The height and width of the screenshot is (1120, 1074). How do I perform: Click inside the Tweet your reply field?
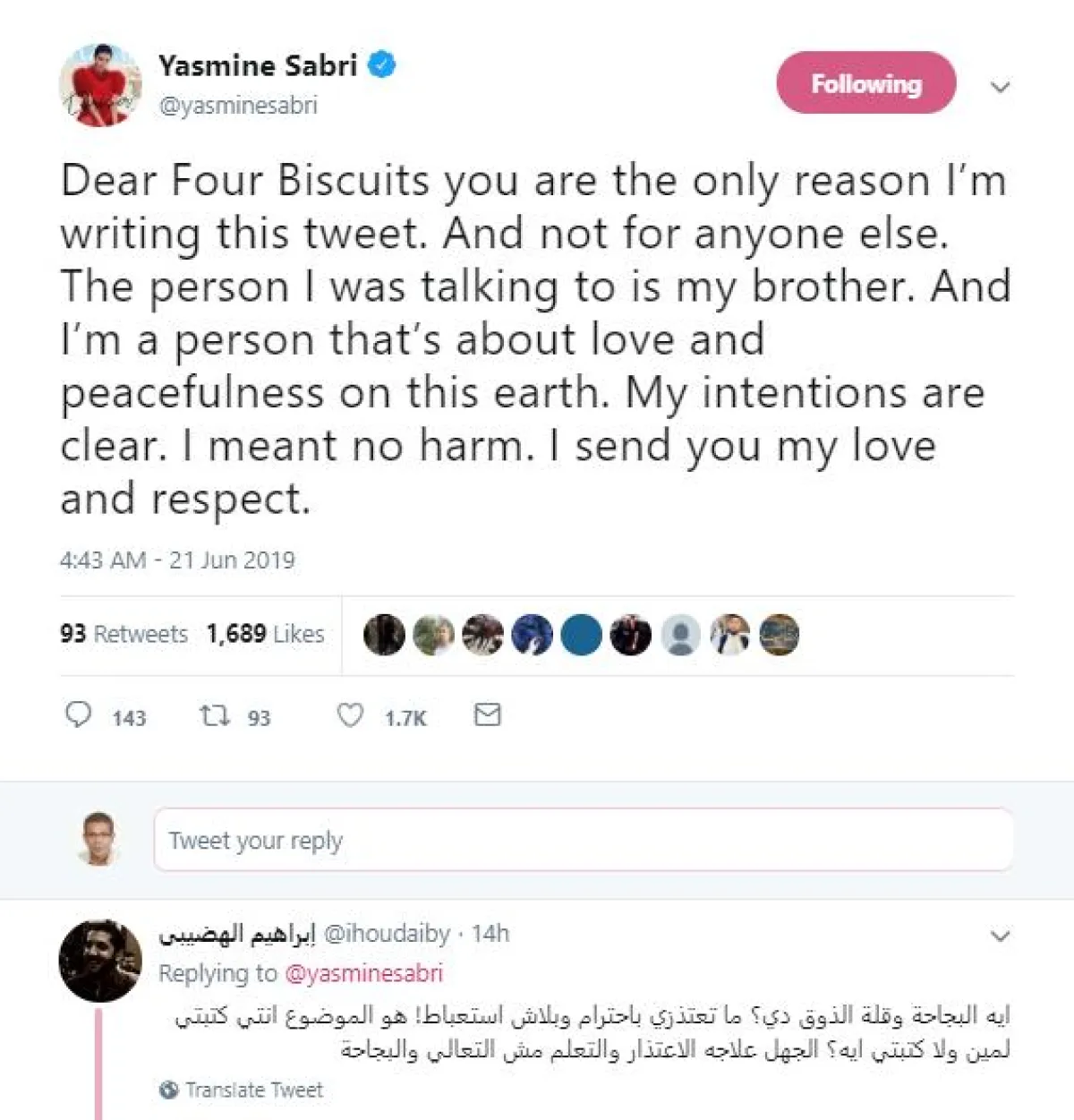pyautogui.click(x=583, y=840)
